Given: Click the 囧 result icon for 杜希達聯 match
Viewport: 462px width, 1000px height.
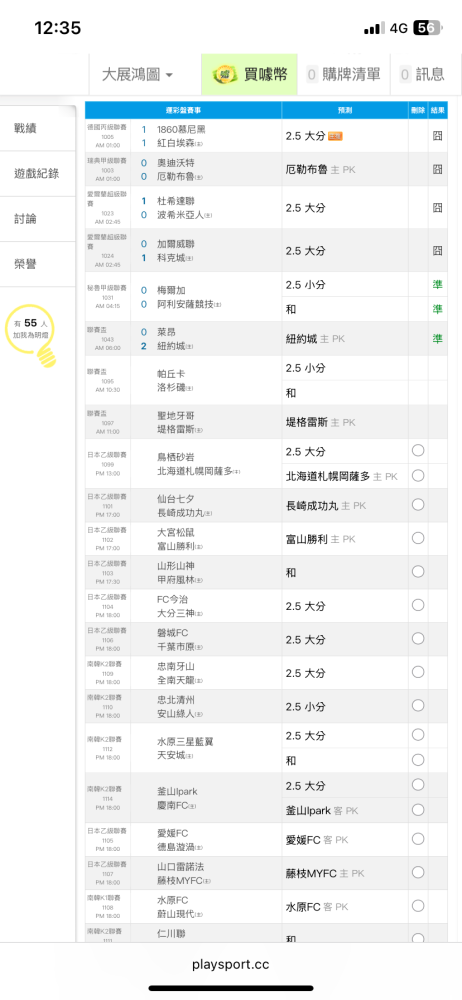Looking at the screenshot, I should coord(438,208).
